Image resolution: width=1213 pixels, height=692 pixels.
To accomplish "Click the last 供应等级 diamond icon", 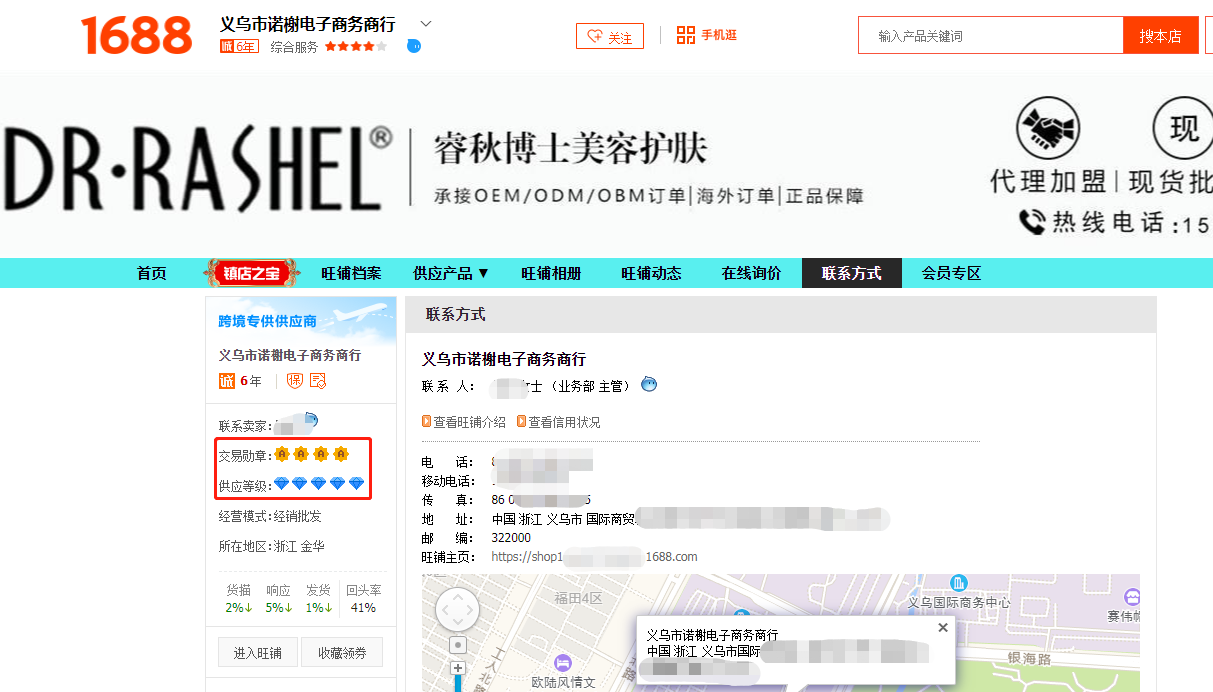I will (357, 484).
